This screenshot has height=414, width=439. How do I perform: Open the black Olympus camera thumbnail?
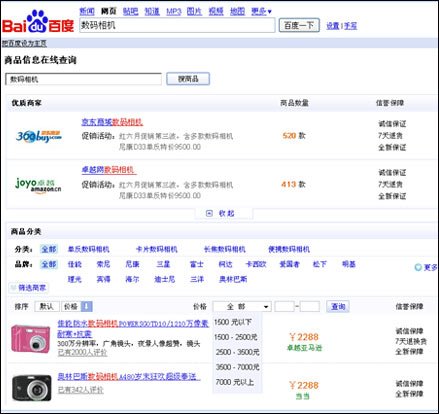(32, 387)
